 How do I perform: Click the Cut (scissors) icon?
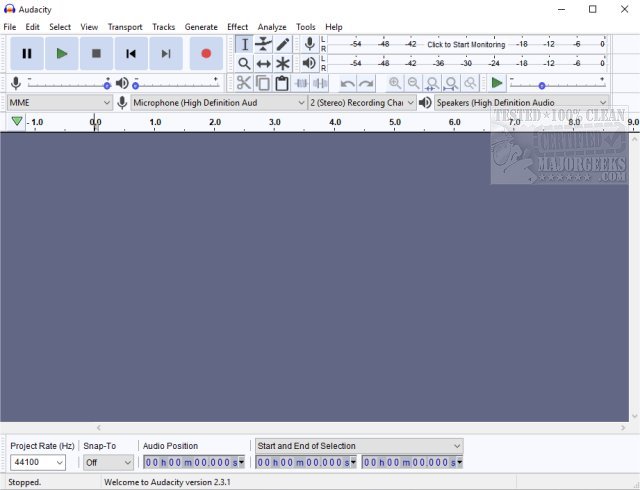pyautogui.click(x=244, y=83)
